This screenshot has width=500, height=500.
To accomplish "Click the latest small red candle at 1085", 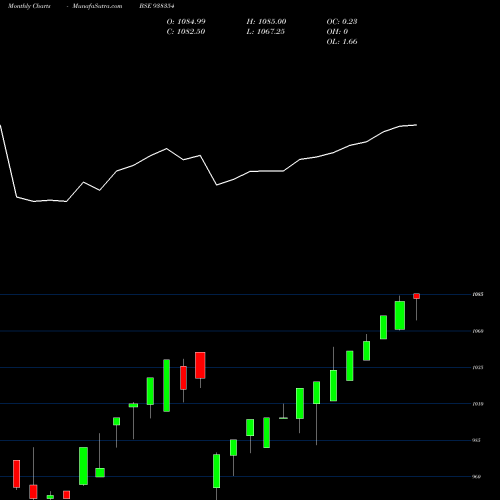I will click(x=417, y=296).
